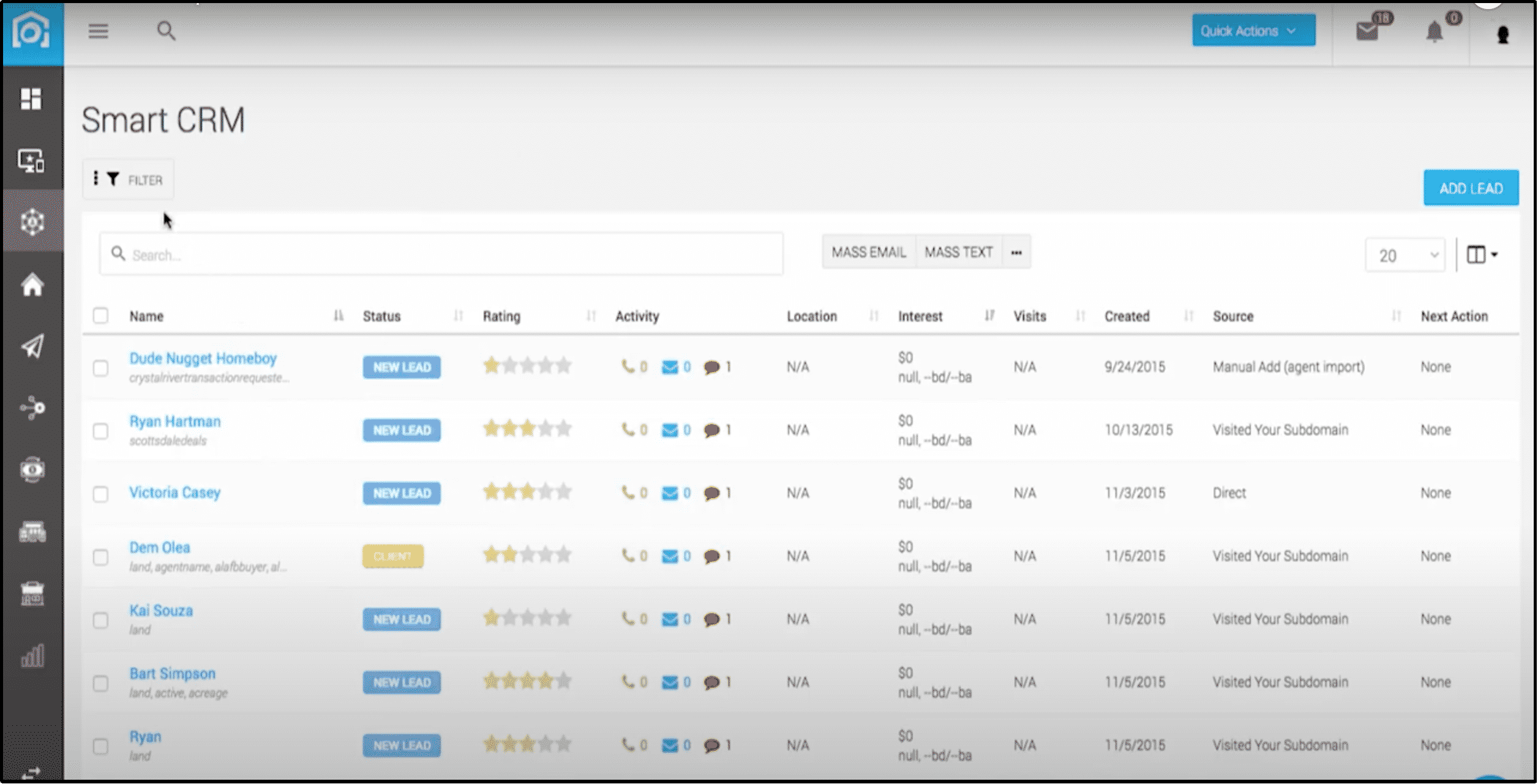Click the home icon in the left sidebar
1538x784 pixels.
(x=32, y=285)
